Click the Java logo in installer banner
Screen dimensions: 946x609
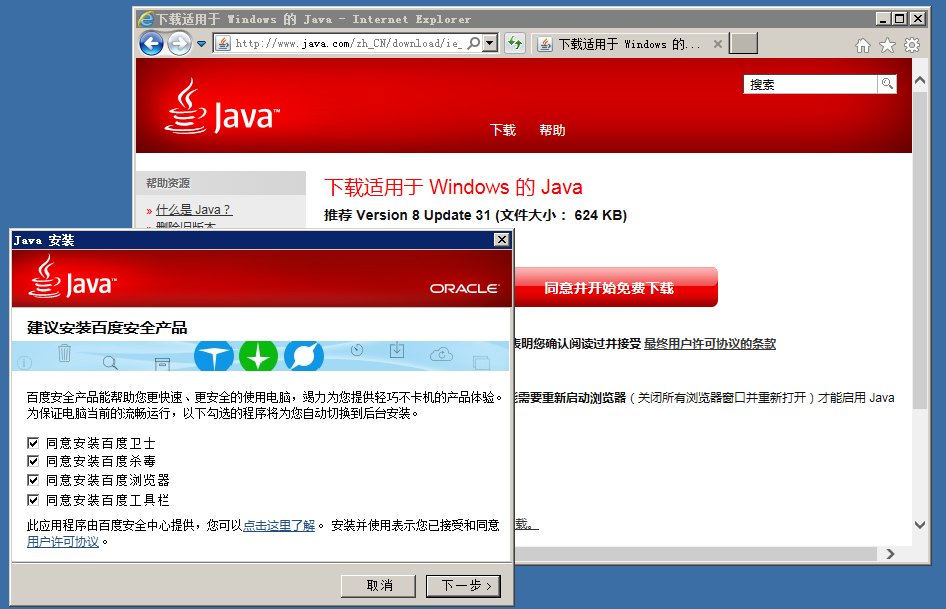pos(72,277)
